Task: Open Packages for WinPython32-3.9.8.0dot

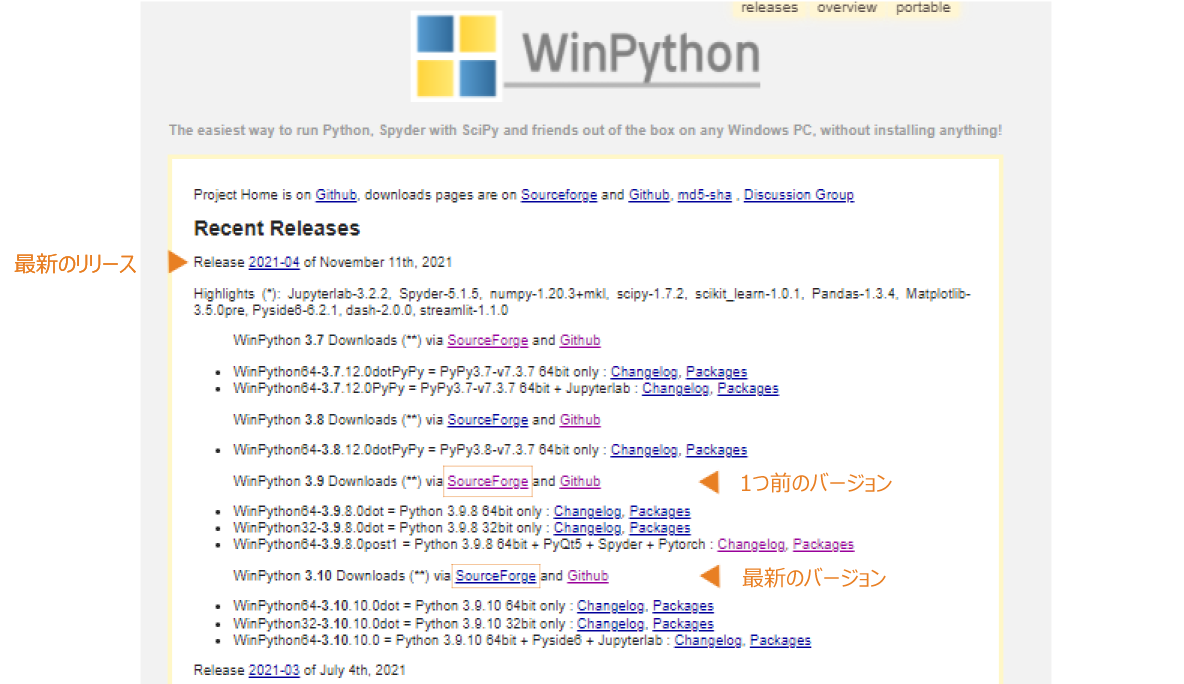Action: pos(660,528)
